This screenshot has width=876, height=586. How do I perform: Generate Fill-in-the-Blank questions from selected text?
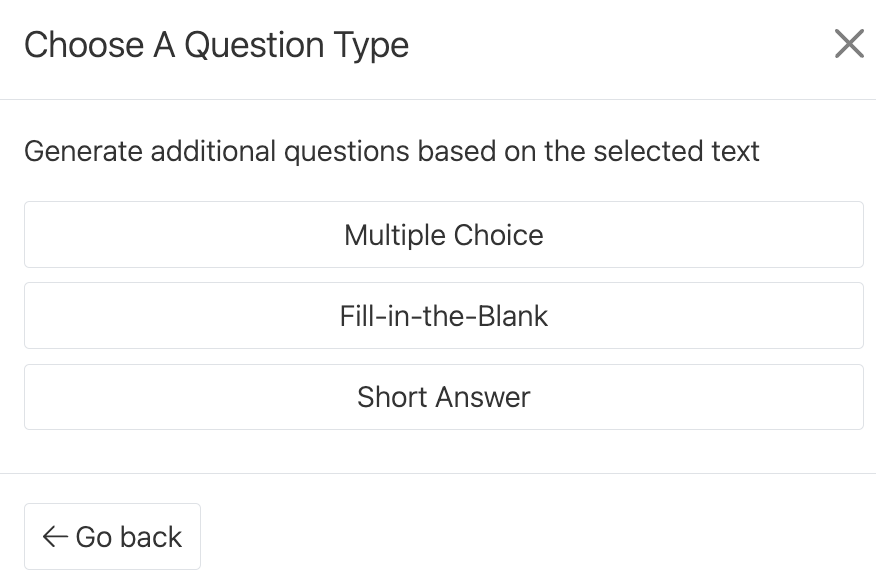(x=443, y=316)
